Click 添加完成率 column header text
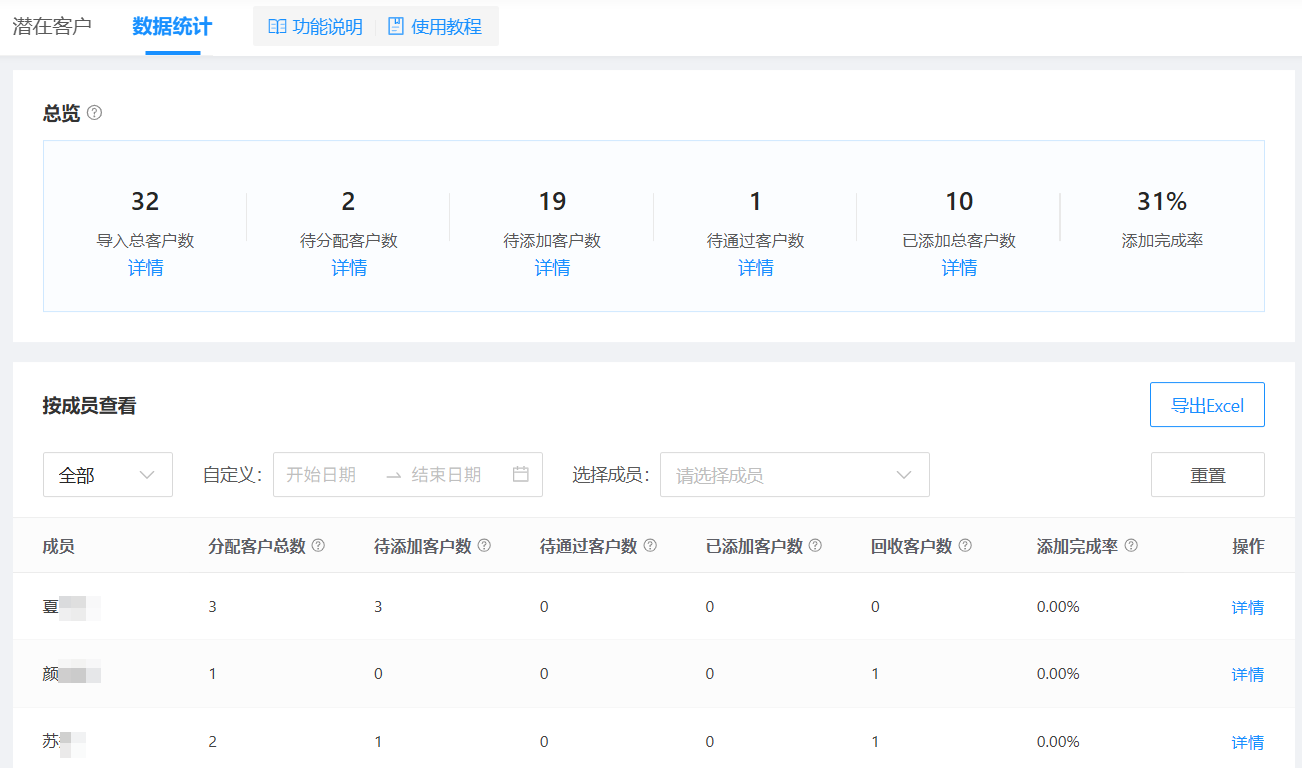 pyautogui.click(x=1077, y=546)
